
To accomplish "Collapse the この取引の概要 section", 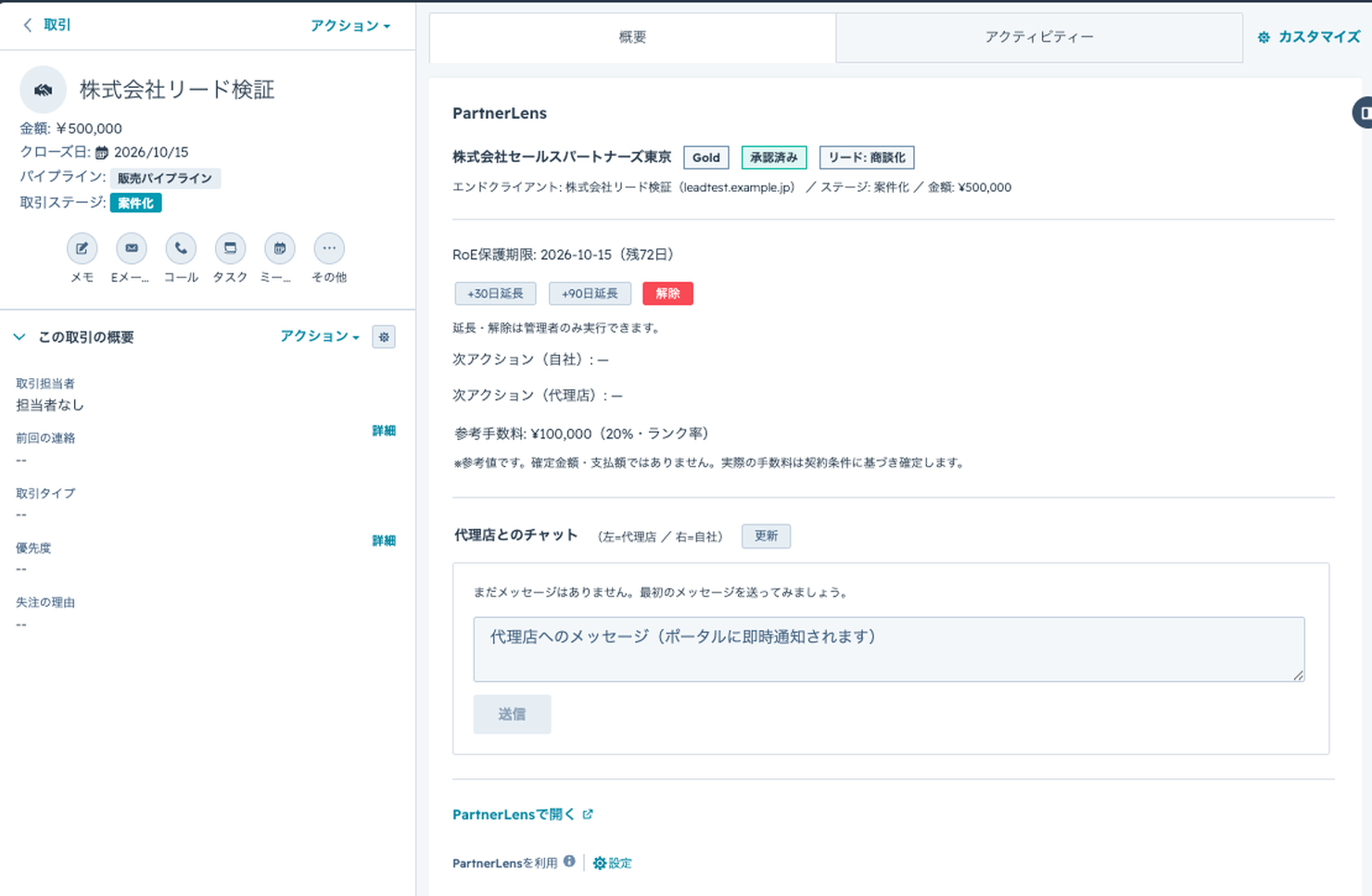I will click(19, 337).
